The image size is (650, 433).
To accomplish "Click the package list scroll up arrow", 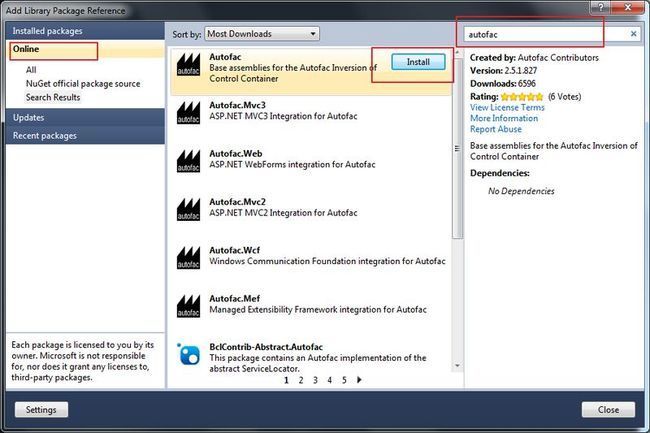I will (x=457, y=53).
